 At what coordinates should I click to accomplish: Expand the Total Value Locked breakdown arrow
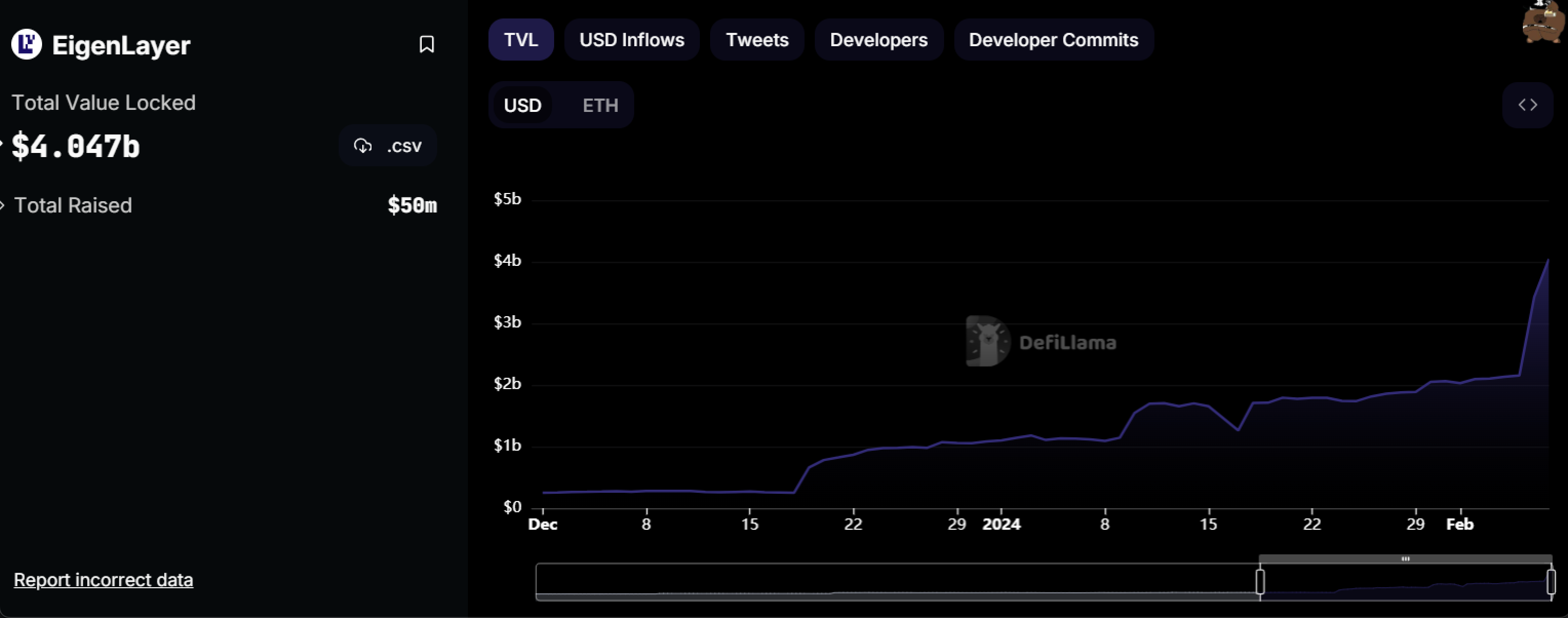click(x=1, y=145)
